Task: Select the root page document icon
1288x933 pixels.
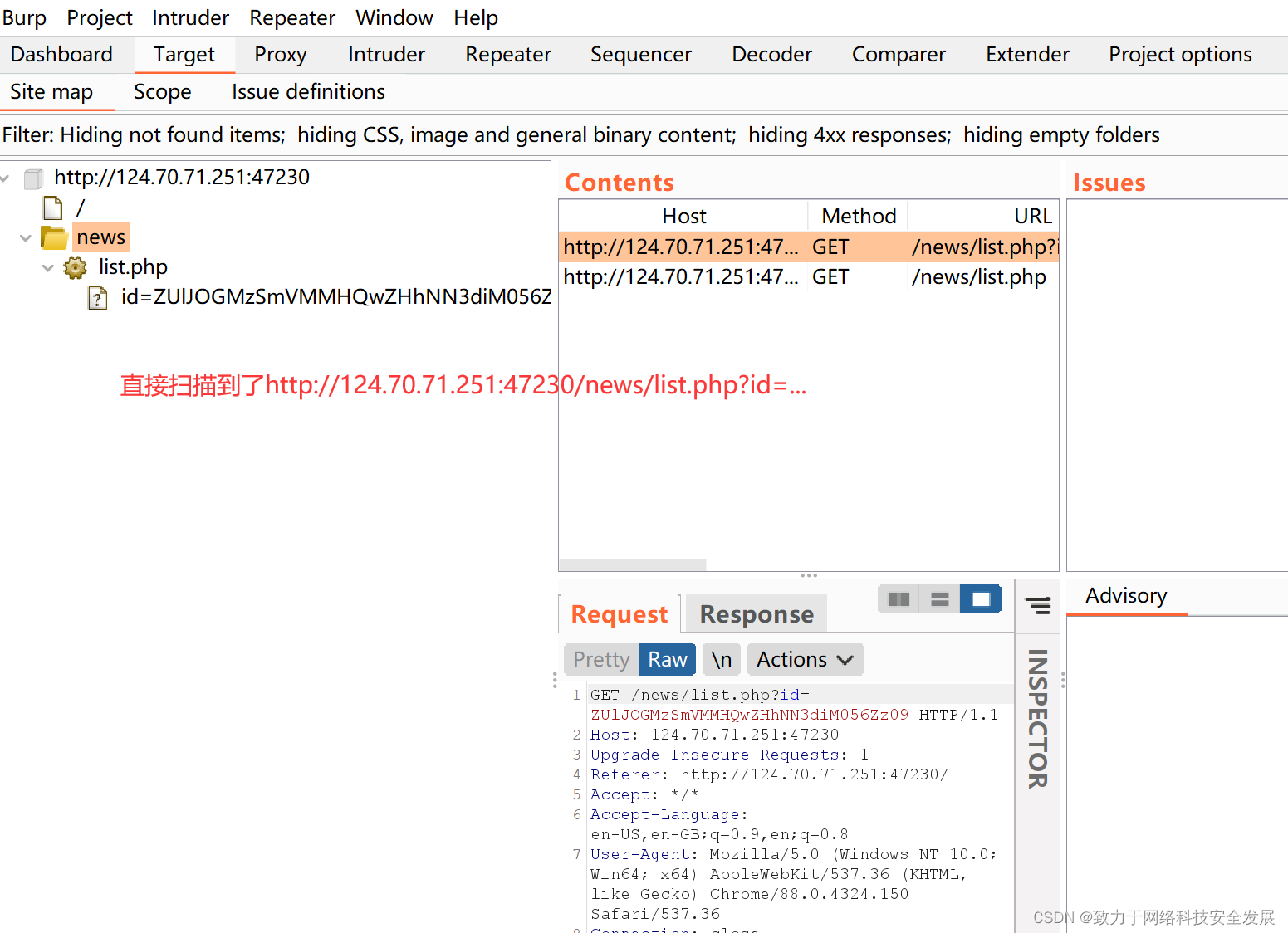Action: click(53, 208)
